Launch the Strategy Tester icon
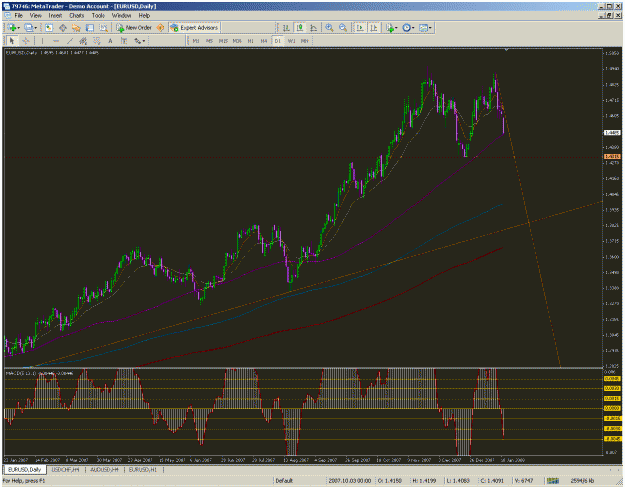Viewport: 625px width, 487px height. (x=104, y=28)
